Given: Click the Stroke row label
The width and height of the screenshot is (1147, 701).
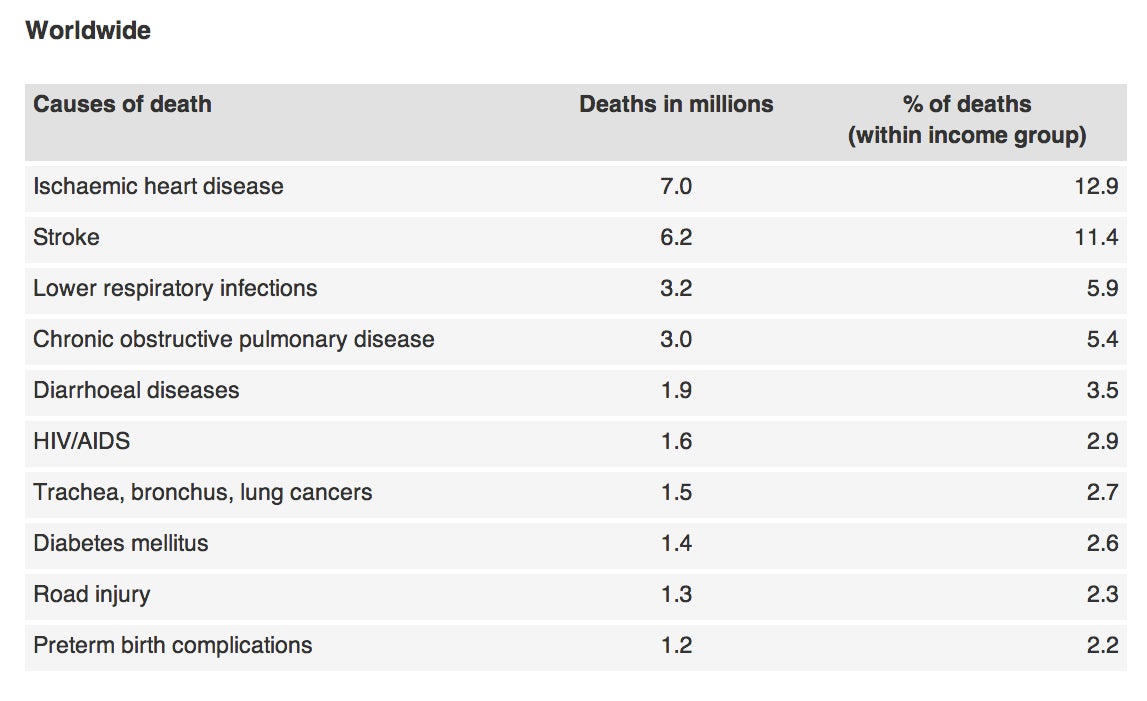Looking at the screenshot, I should tap(67, 237).
